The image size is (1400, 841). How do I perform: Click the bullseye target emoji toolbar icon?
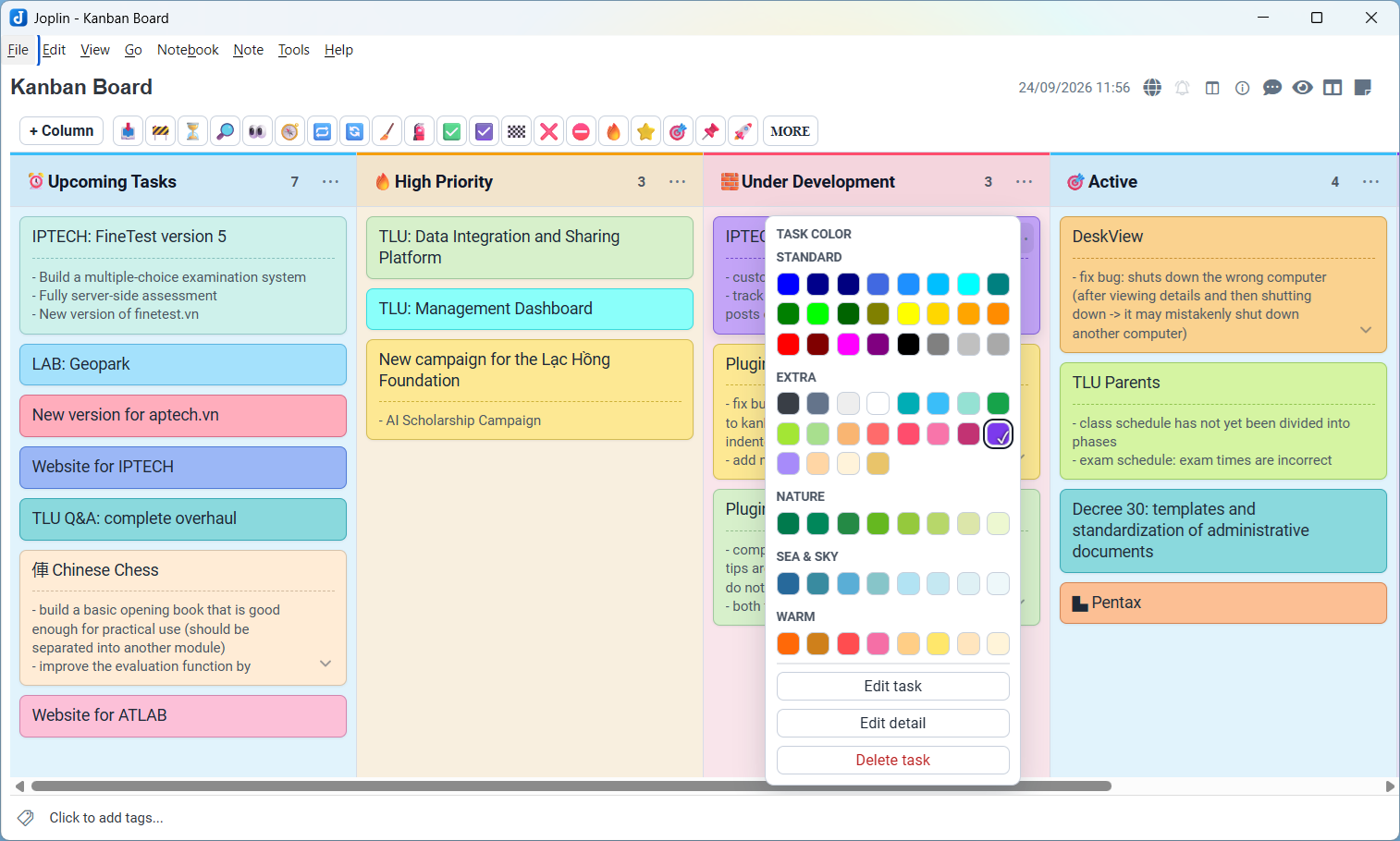[678, 131]
